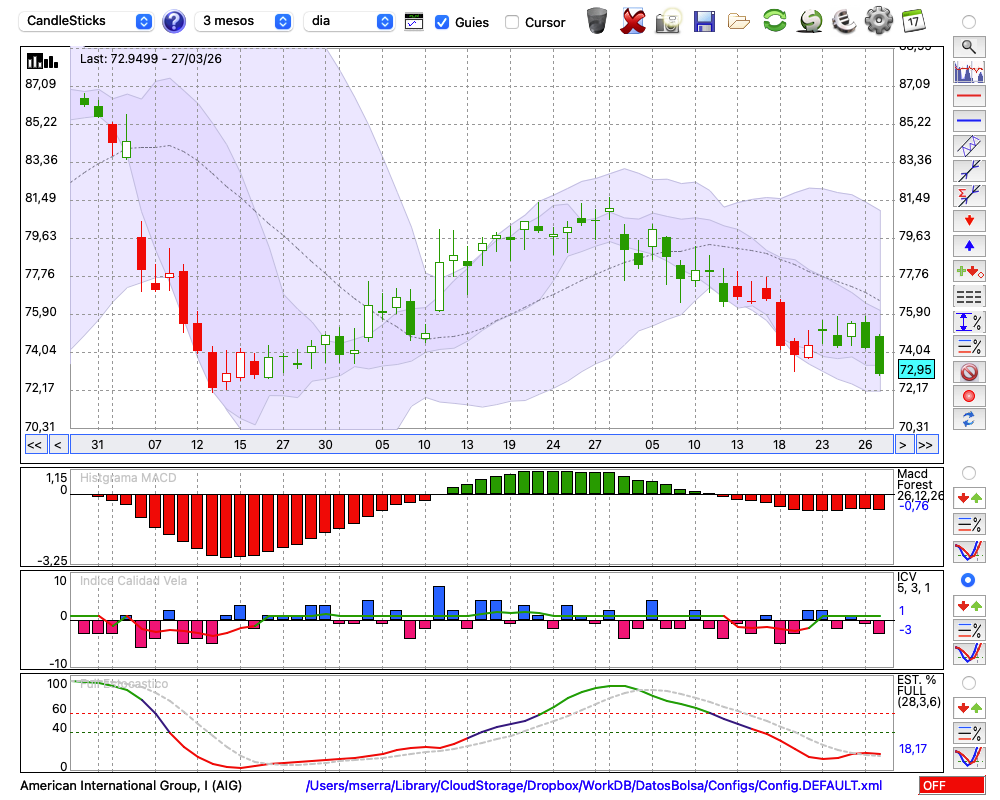The image size is (1000, 800).
Task: Click the red prohibition sign icon
Action: point(968,371)
